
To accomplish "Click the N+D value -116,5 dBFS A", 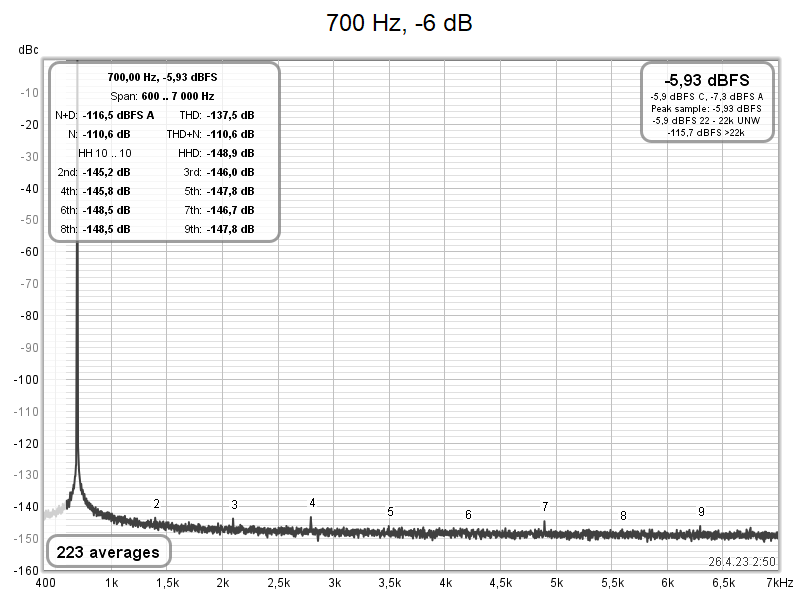I will [118, 115].
